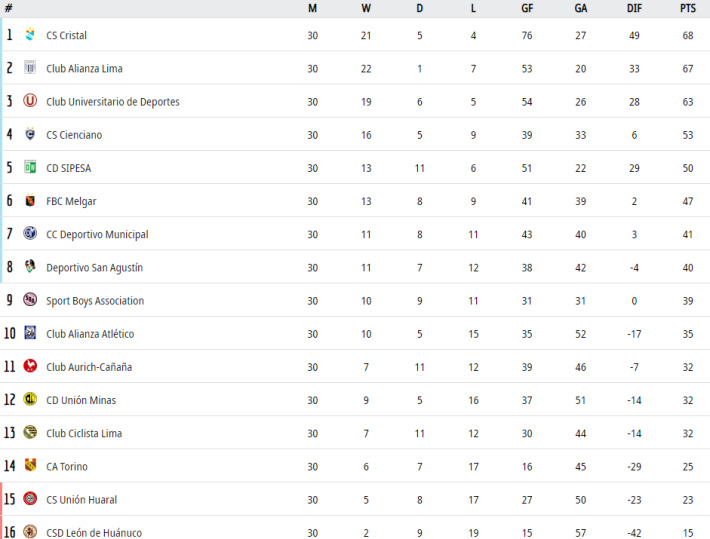The image size is (710, 539).
Task: Click the CA Torino crest icon
Action: click(30, 465)
